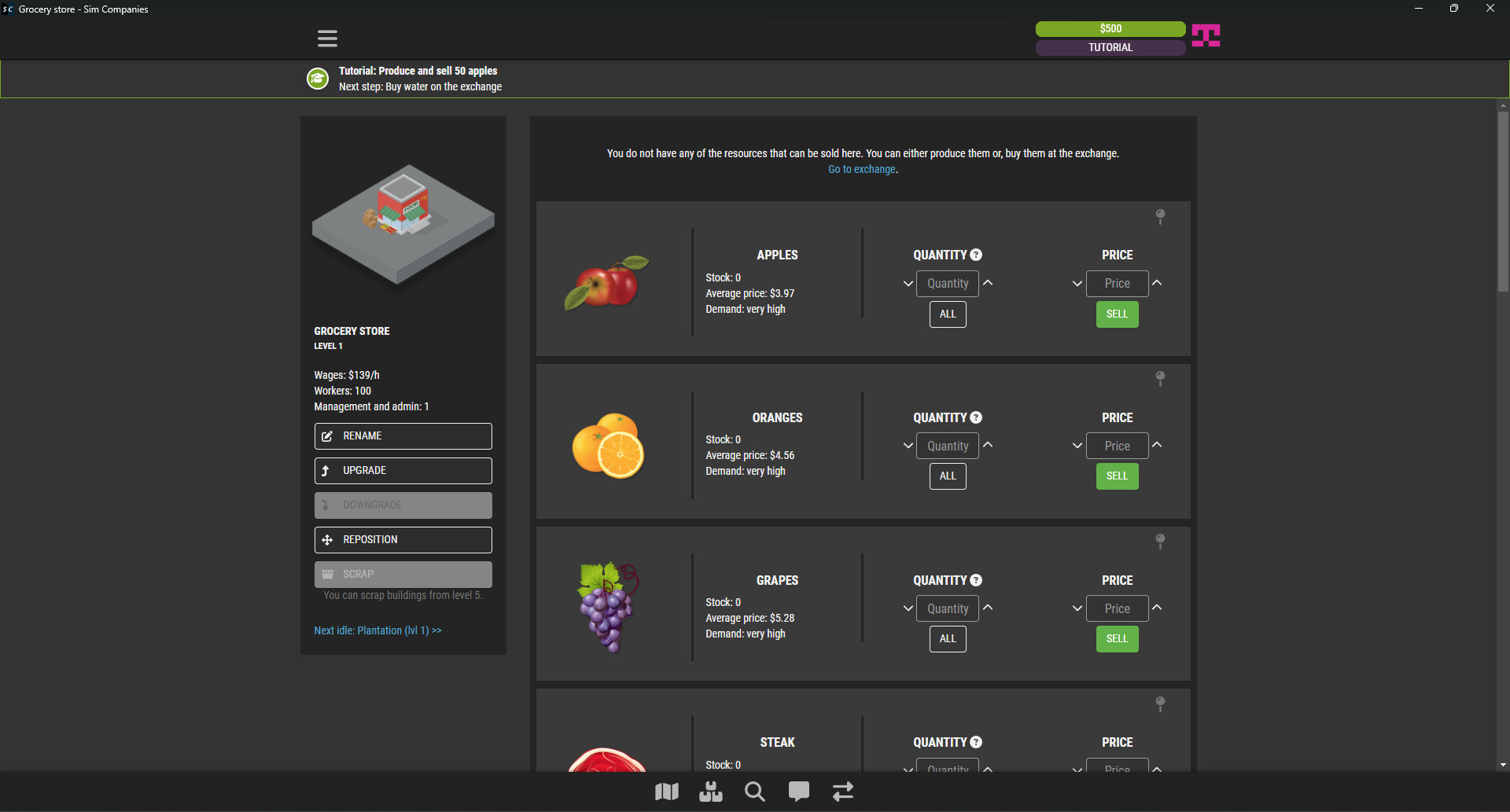
Task: Open the chat bubble icon
Action: 798,792
